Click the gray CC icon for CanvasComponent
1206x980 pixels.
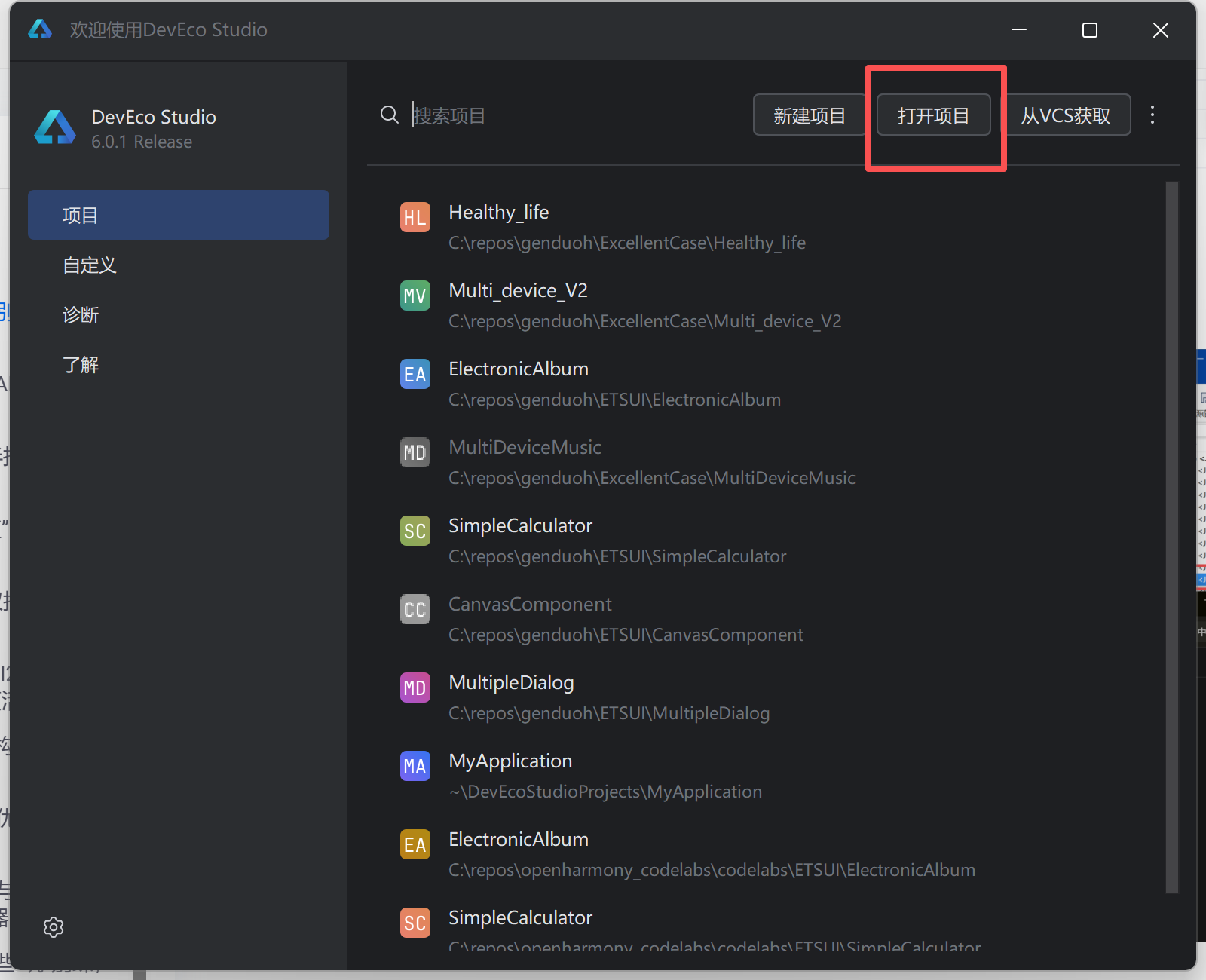(415, 609)
